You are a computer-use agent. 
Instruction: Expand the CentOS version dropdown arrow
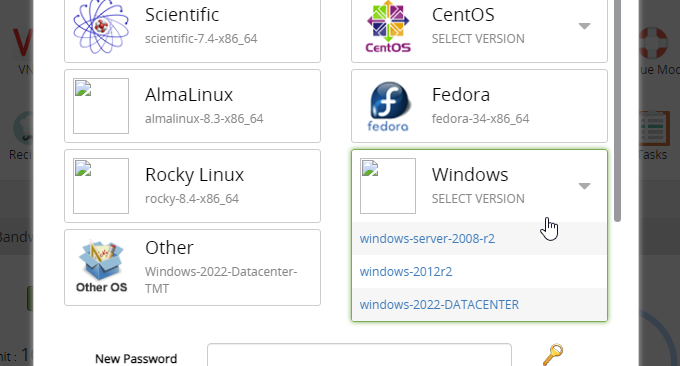point(585,26)
